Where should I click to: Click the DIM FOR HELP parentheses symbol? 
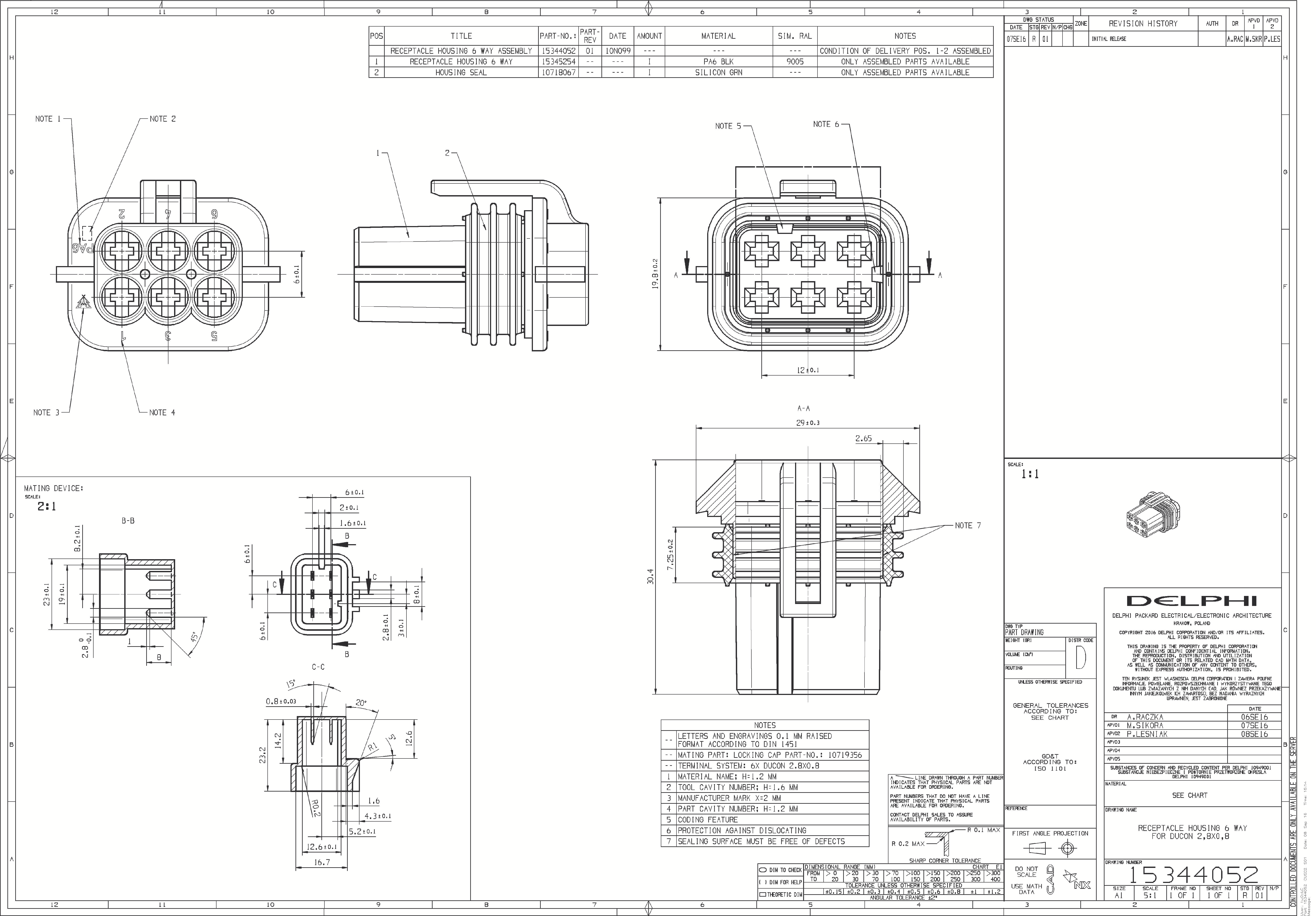point(763,882)
